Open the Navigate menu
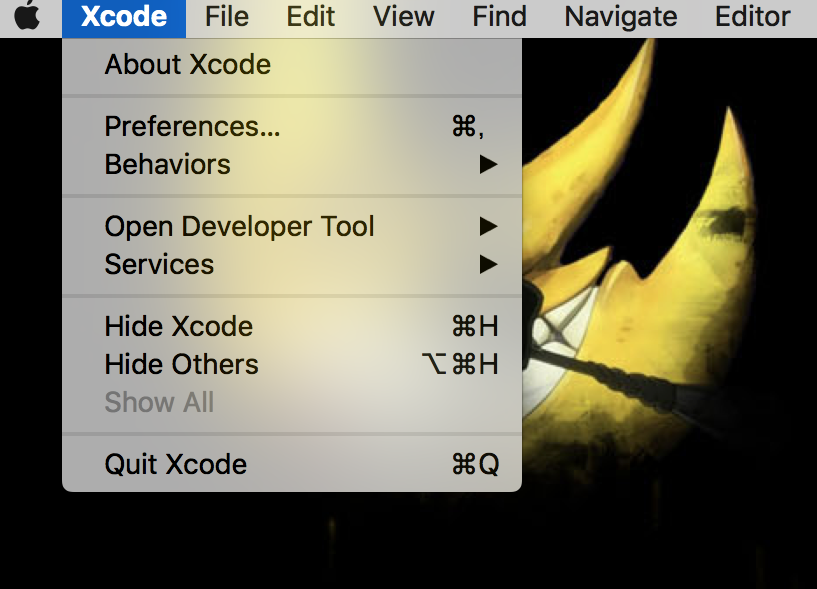 pos(621,17)
